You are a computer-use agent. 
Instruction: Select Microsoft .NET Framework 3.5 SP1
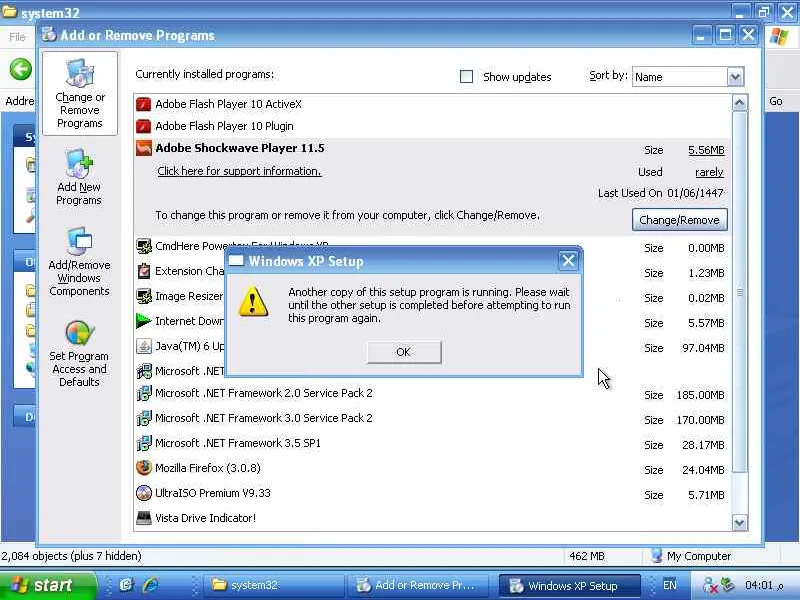[433, 443]
